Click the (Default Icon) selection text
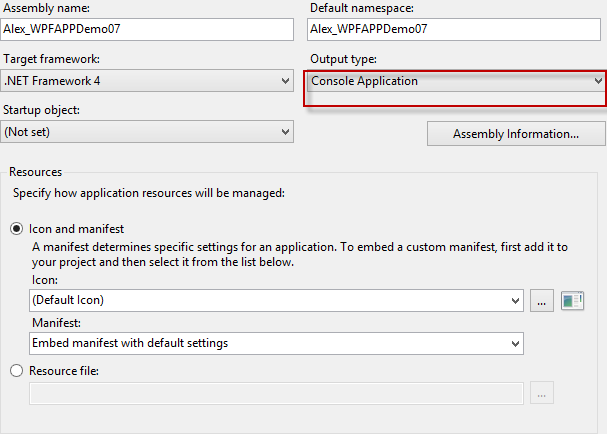The height and width of the screenshot is (434, 607). [x=68, y=300]
